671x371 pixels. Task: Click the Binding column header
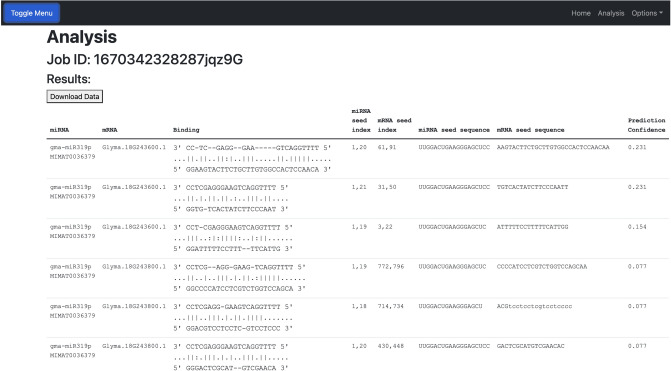[x=186, y=130]
